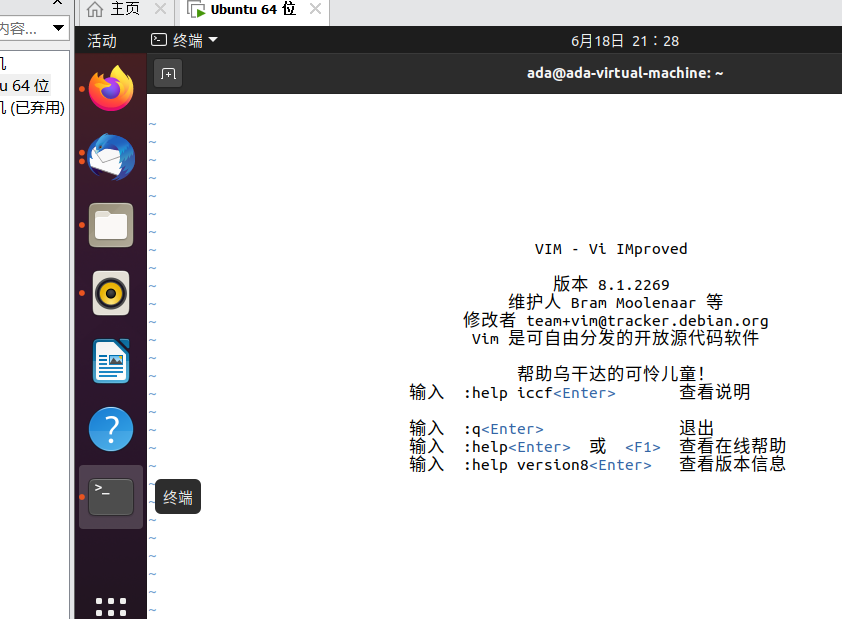The width and height of the screenshot is (842, 619).
Task: Switch to the Ubuntu 64 位 tab
Action: pos(253,9)
